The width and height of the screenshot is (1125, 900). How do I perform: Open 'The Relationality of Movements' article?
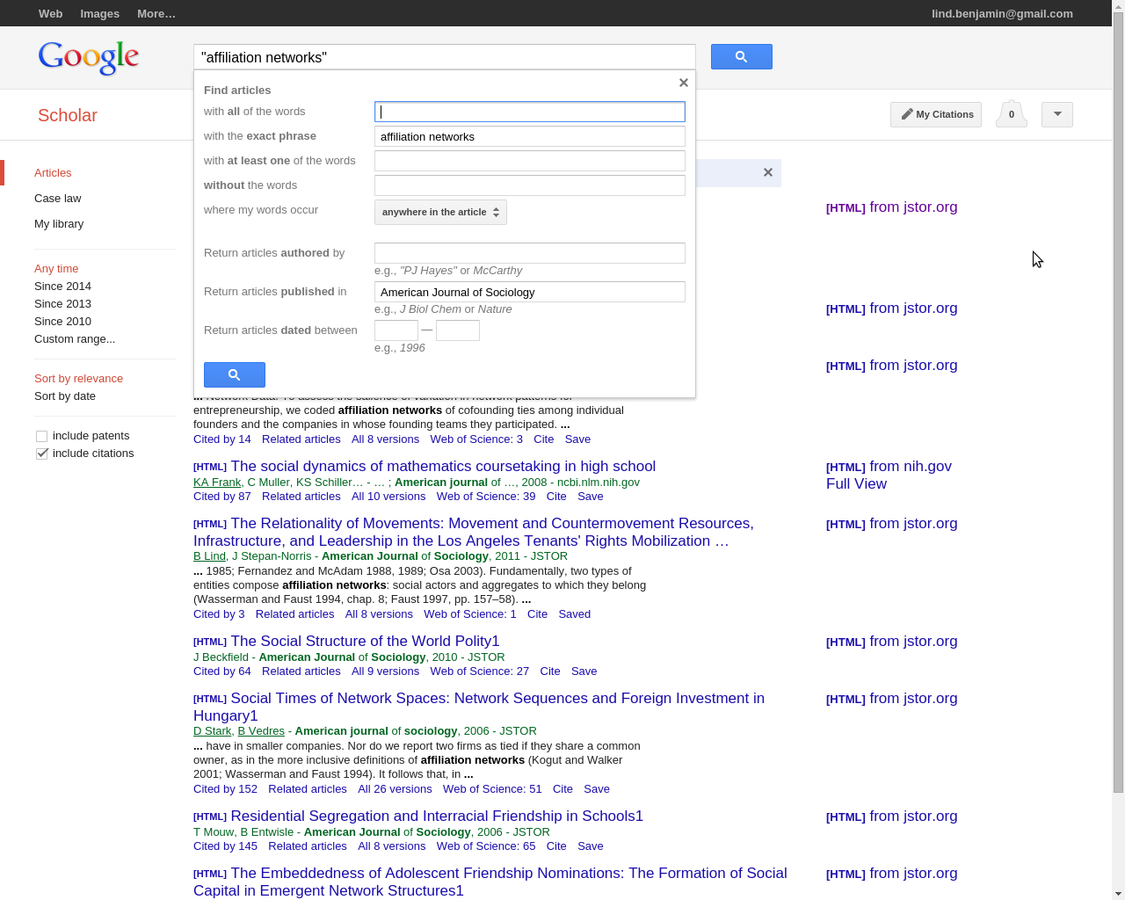474,532
